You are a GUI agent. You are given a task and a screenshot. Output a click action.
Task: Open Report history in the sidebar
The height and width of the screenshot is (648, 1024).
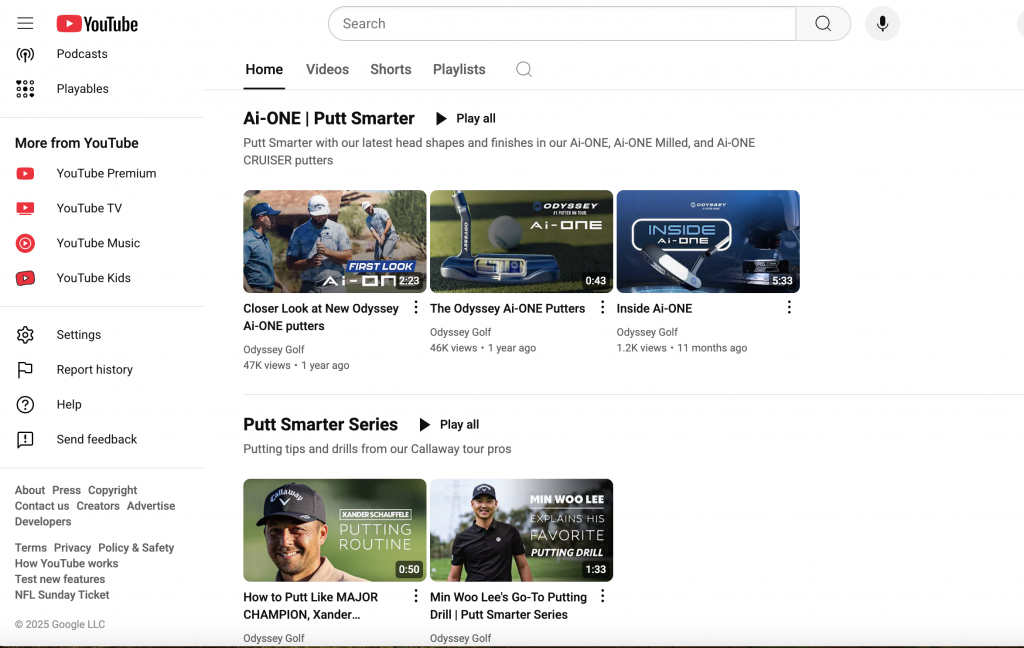pos(95,370)
